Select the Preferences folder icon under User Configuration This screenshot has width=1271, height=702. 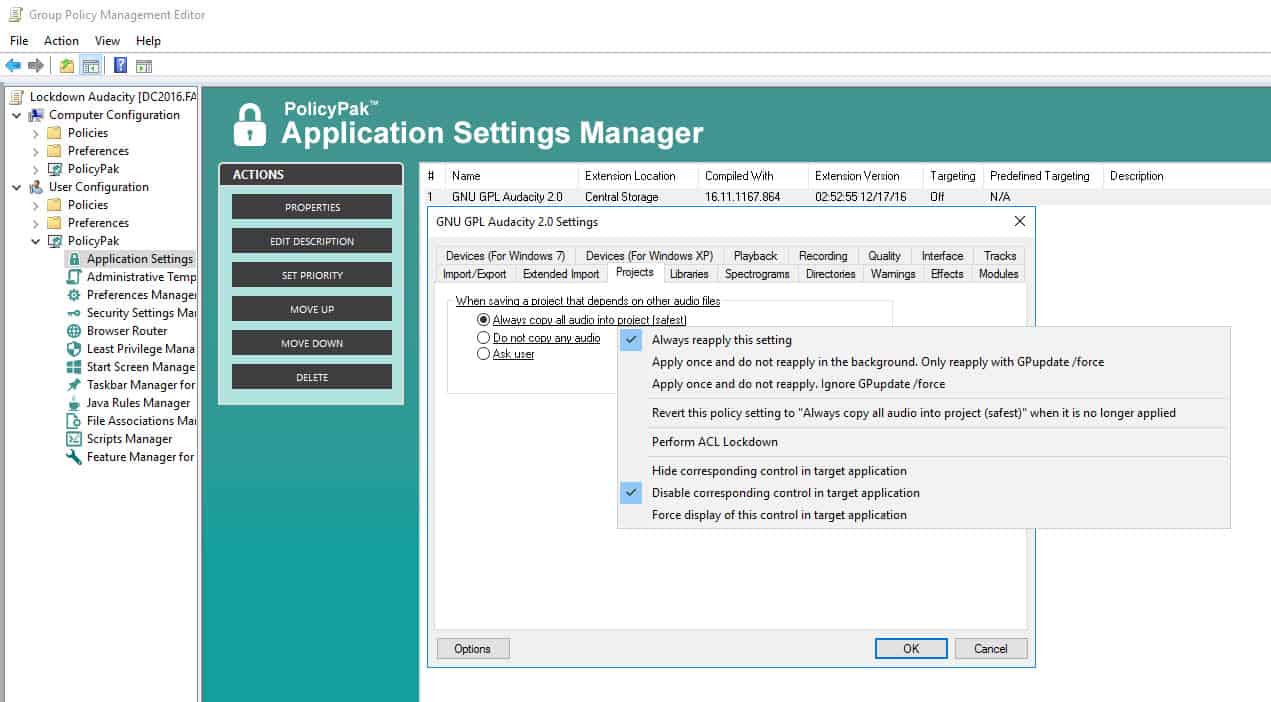pos(54,223)
